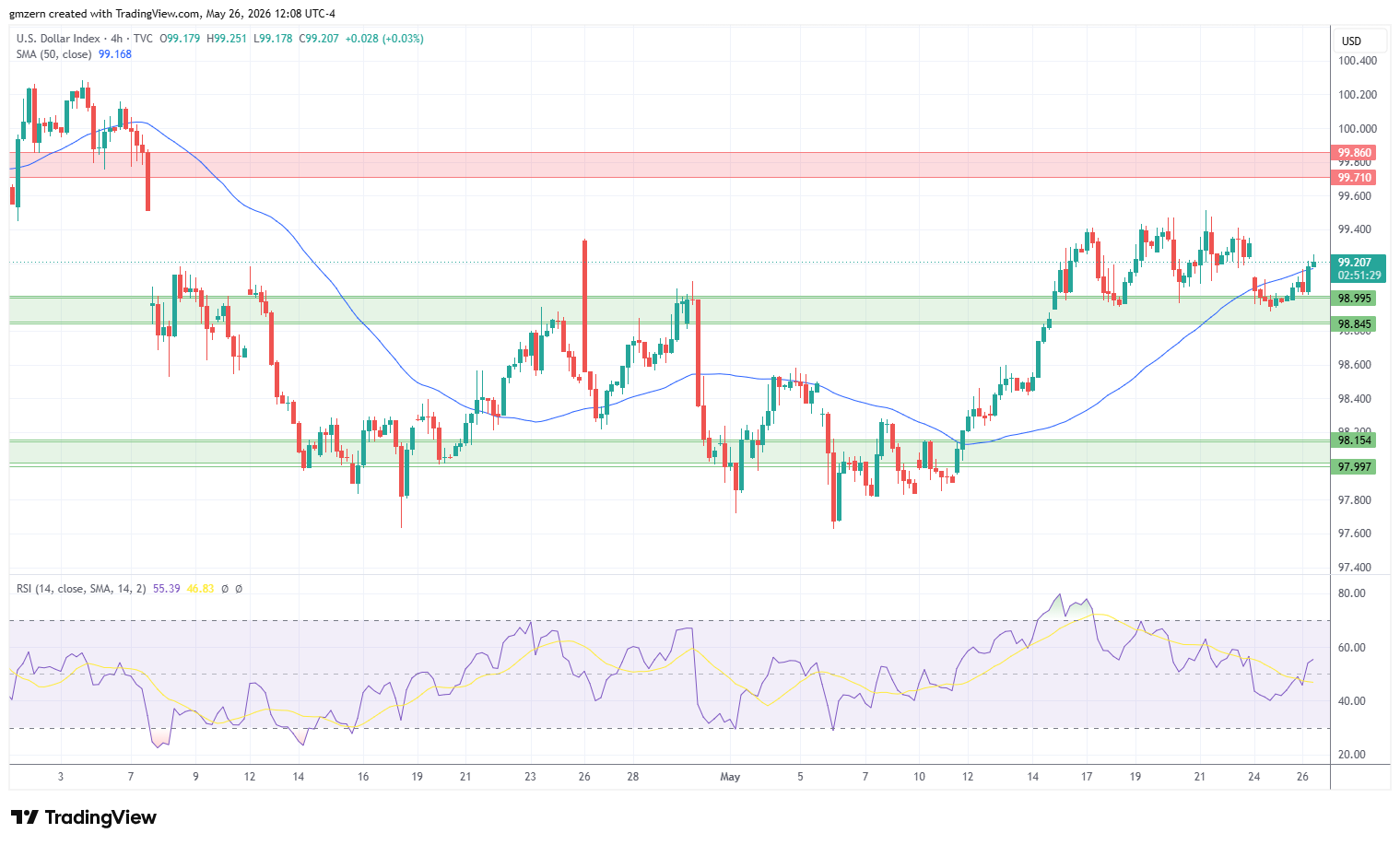
Task: Click the SMA (50, close) indicator legend
Action: coord(54,54)
